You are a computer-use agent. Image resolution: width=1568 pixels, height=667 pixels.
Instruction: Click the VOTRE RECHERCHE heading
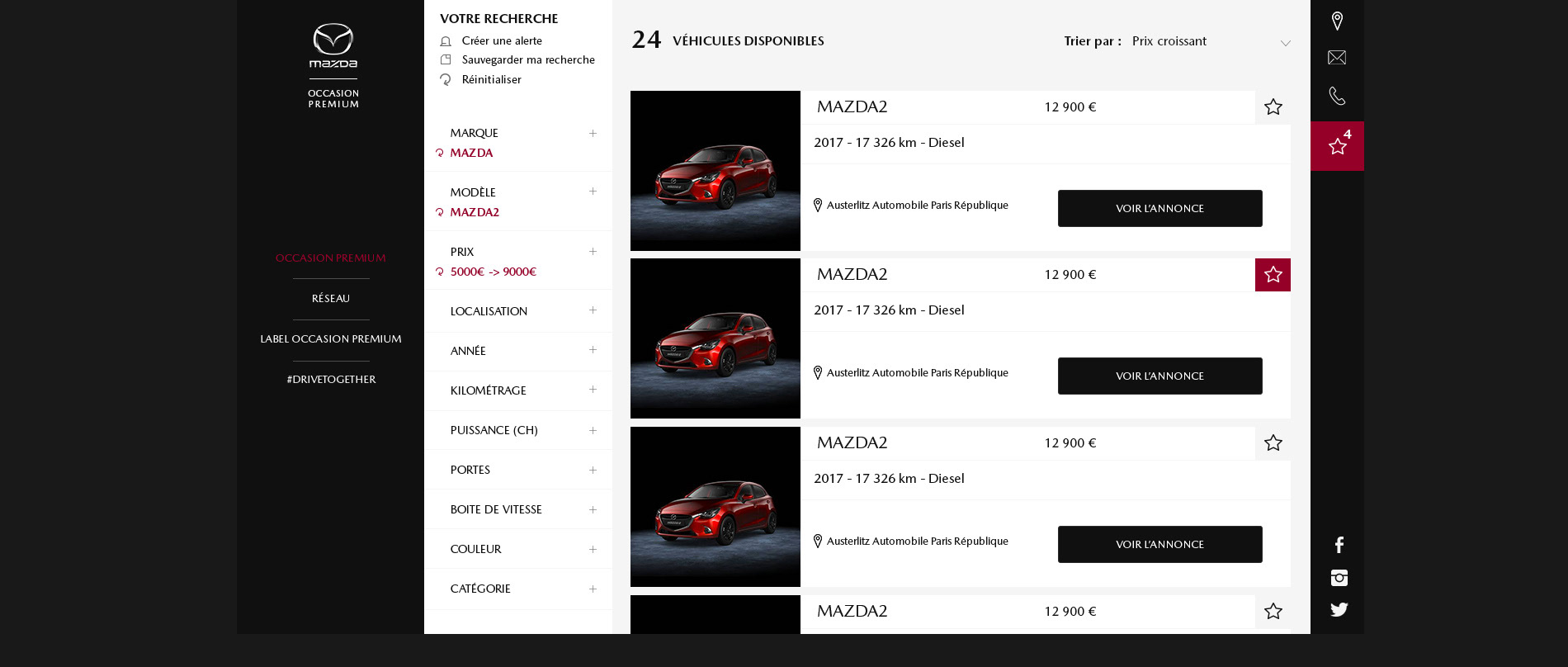498,18
